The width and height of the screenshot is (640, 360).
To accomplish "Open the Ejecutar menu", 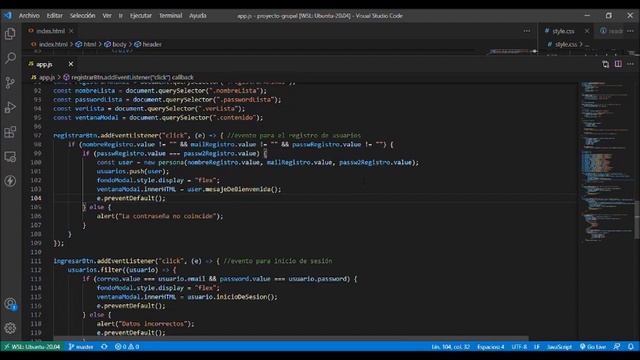I will [141, 16].
